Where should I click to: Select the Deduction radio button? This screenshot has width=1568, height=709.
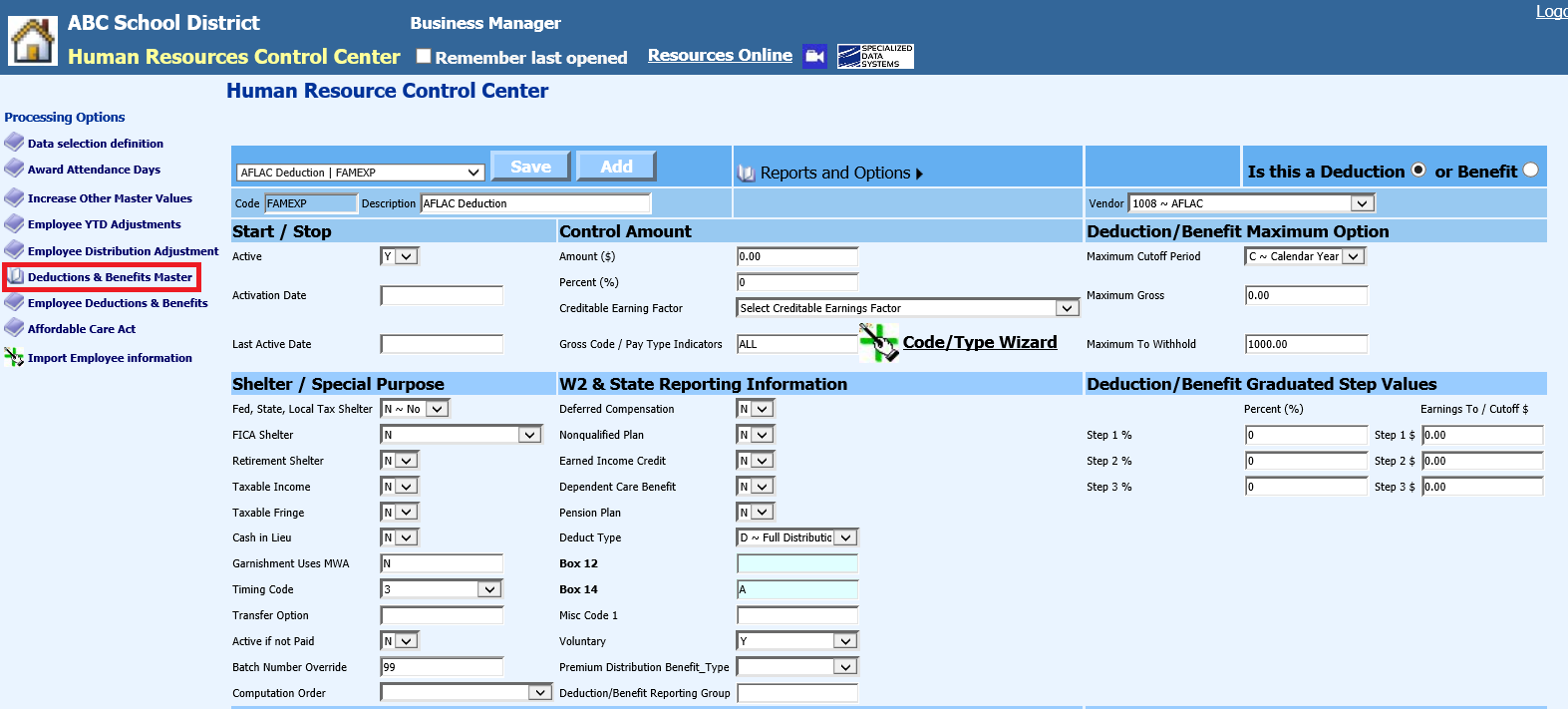(1418, 171)
